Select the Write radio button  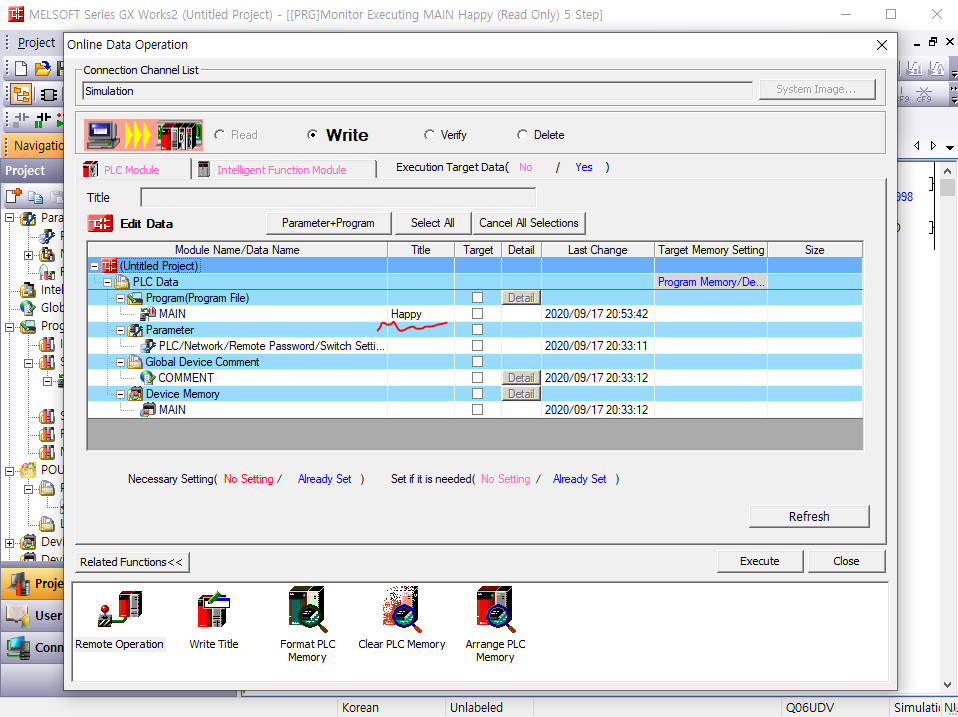coord(312,135)
